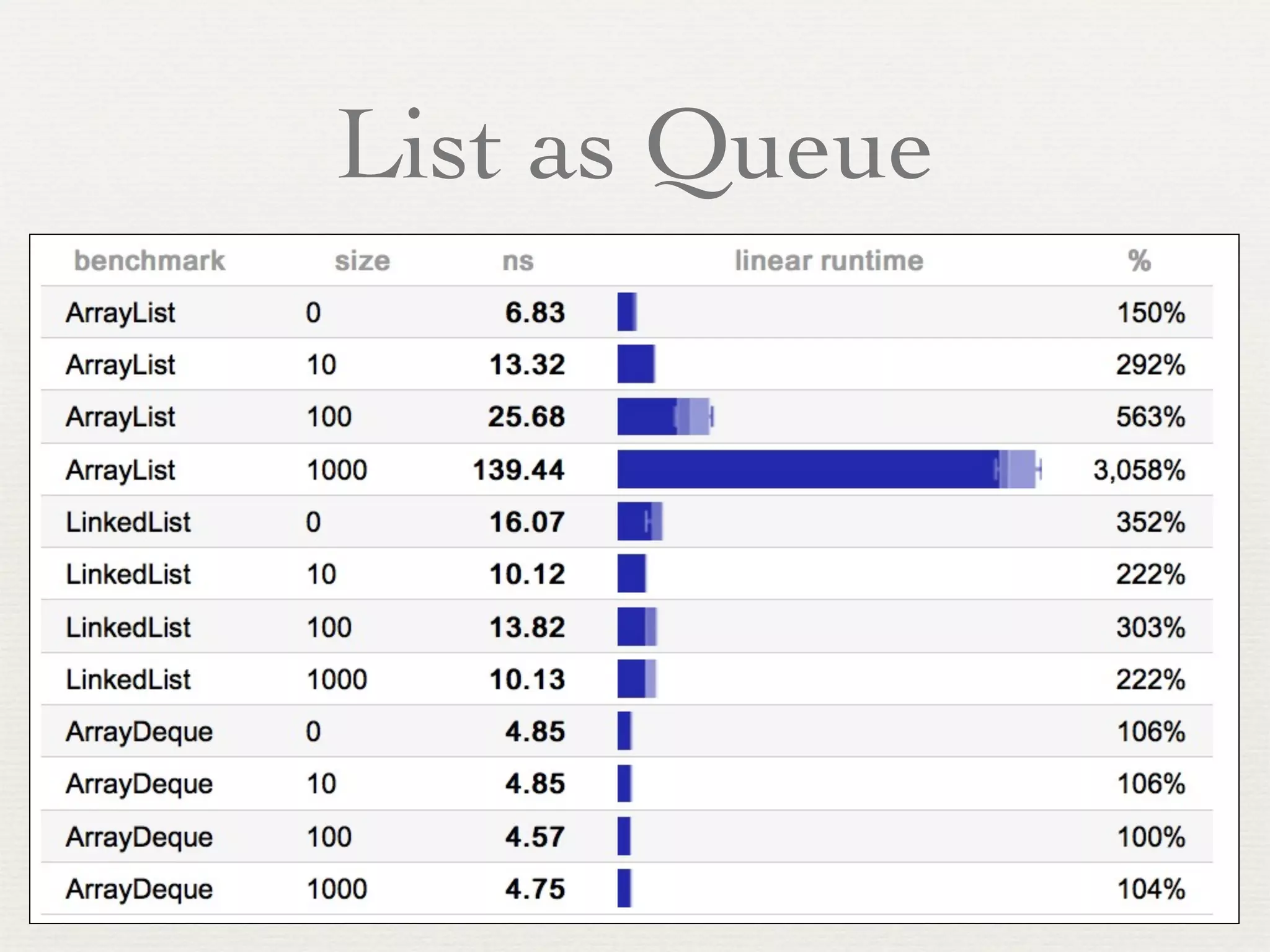Click 4.85 in the ArrayDeque size 0 row
The image size is (1270, 952).
click(x=535, y=731)
